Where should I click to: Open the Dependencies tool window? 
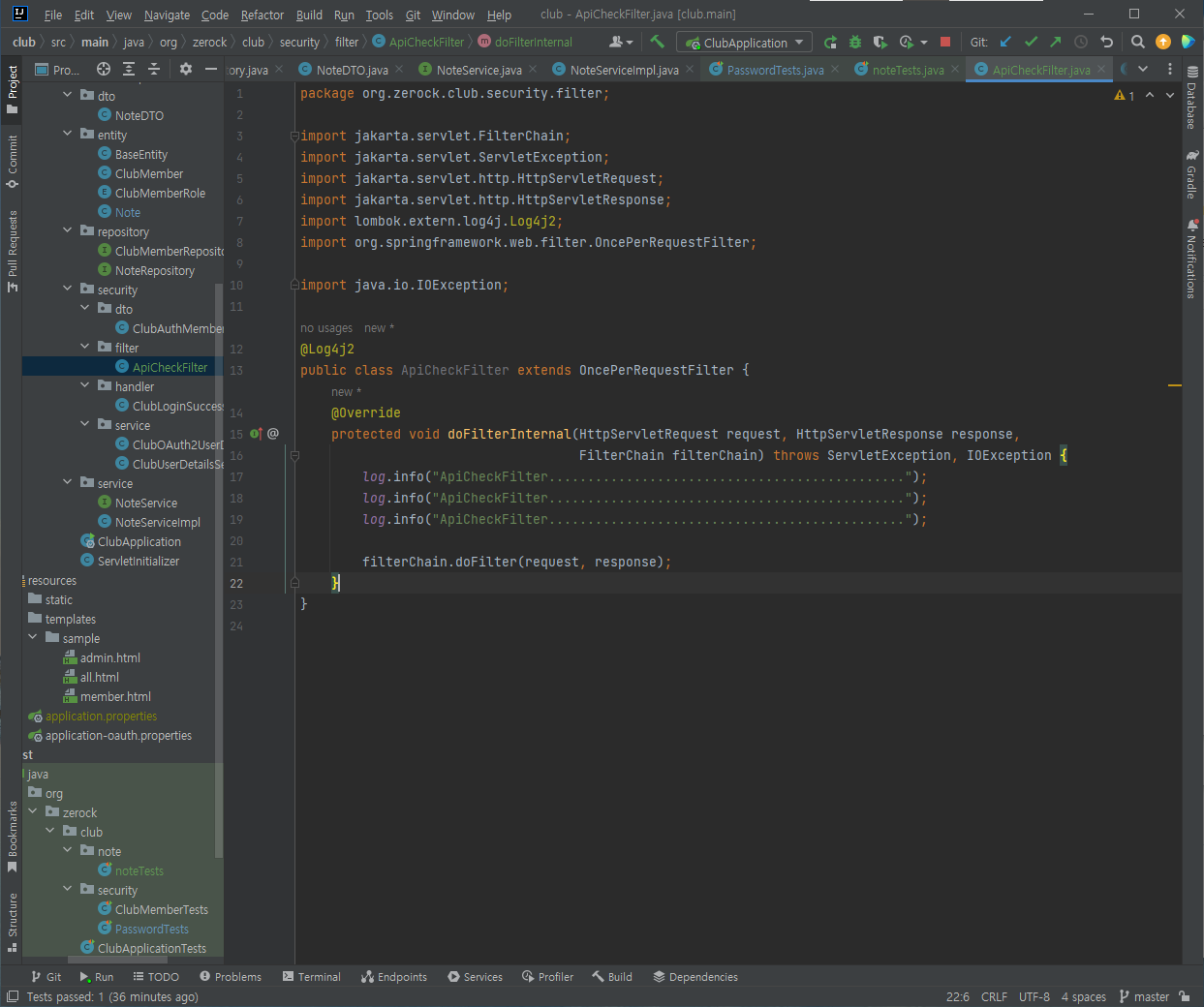tap(695, 977)
